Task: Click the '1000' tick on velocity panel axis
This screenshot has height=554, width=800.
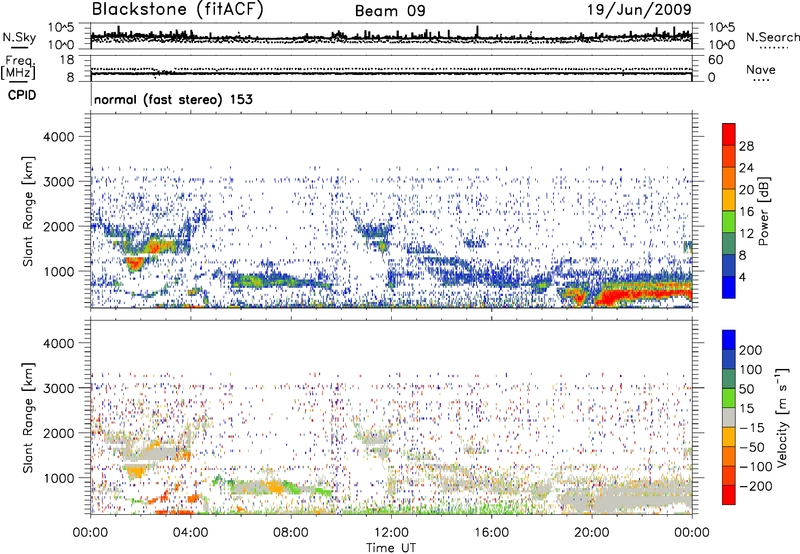Action: [58, 478]
